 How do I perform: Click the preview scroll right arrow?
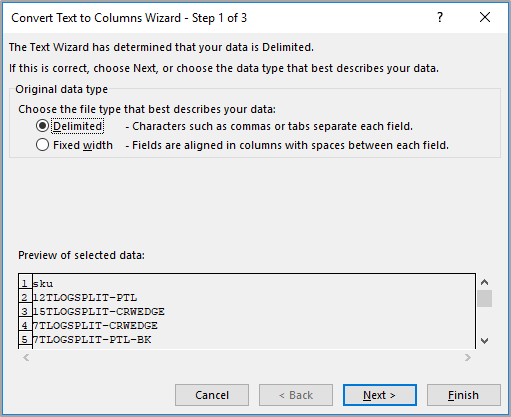pos(468,357)
